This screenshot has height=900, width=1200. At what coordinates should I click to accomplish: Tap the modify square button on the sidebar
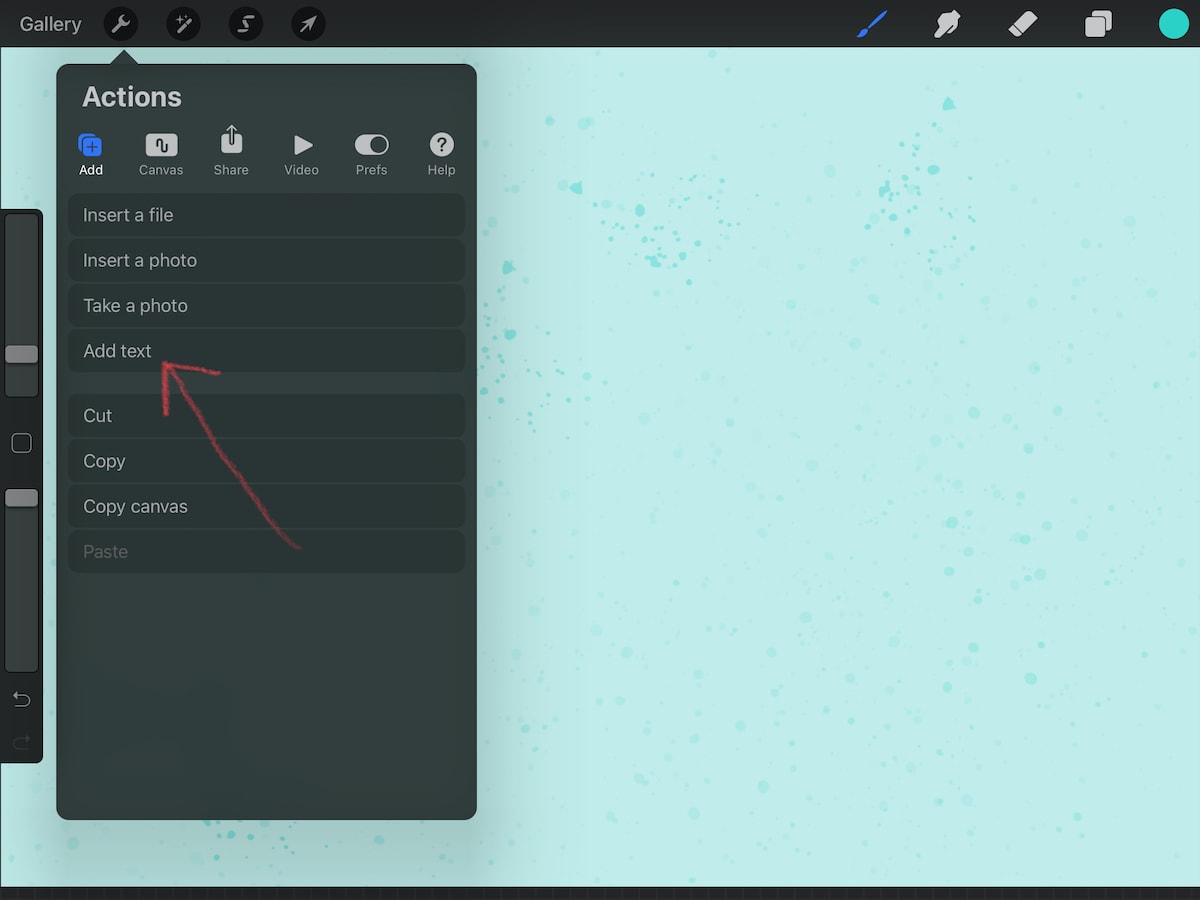coord(22,442)
